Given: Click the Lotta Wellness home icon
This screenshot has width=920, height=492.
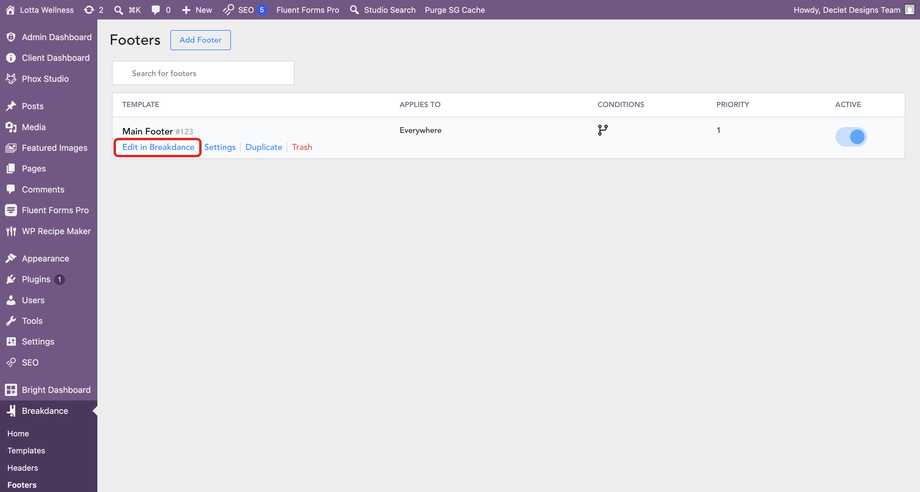Looking at the screenshot, I should click(x=10, y=10).
